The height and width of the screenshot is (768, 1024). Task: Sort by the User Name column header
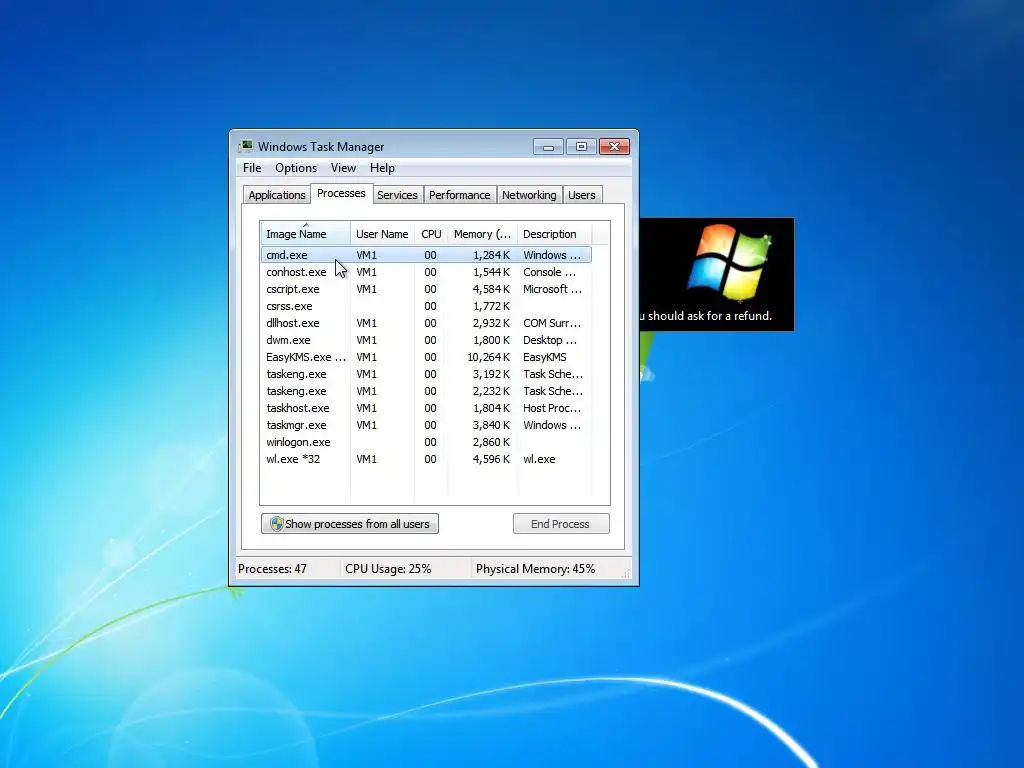(x=382, y=234)
